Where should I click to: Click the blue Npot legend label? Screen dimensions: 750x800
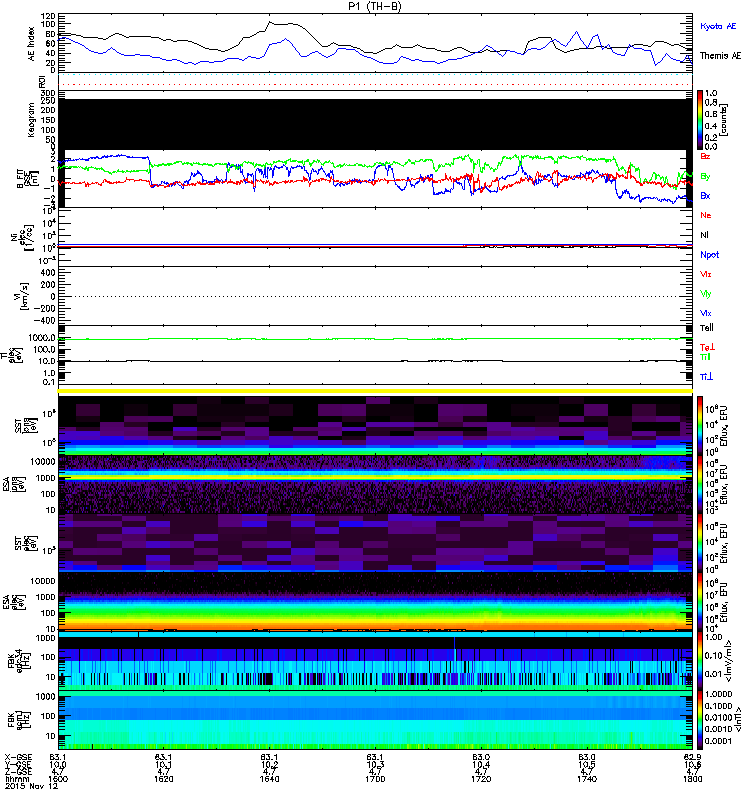pyautogui.click(x=710, y=255)
